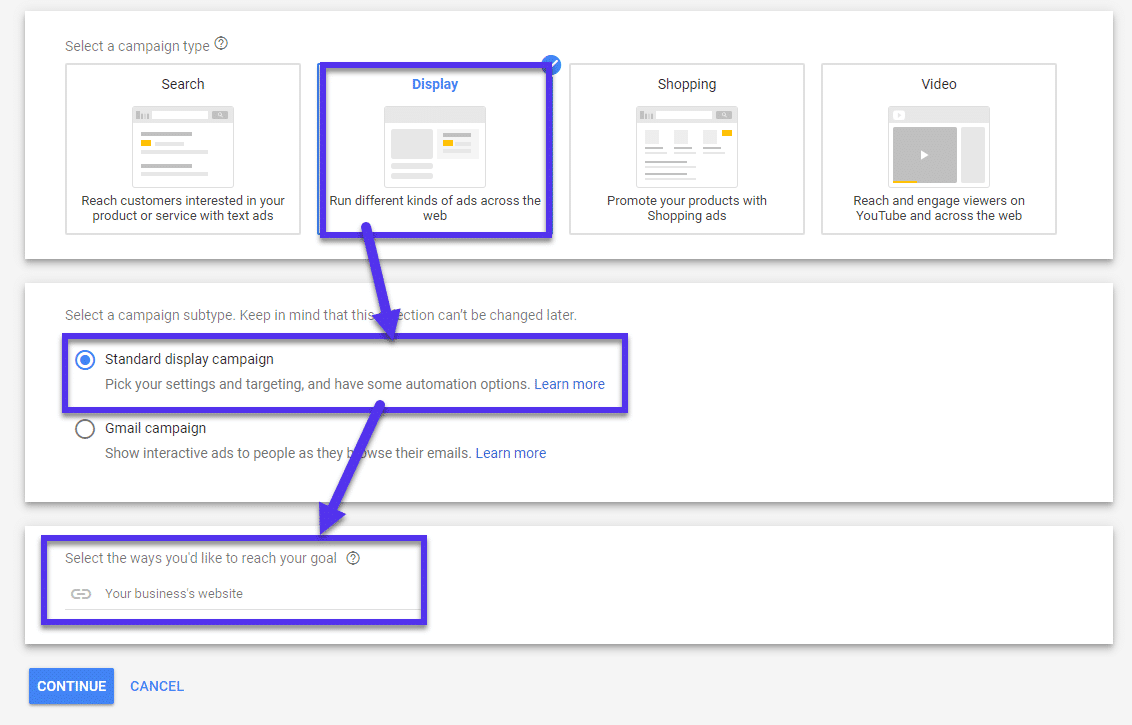The image size is (1132, 725).
Task: Select the Gmail campaign option
Action: (85, 428)
